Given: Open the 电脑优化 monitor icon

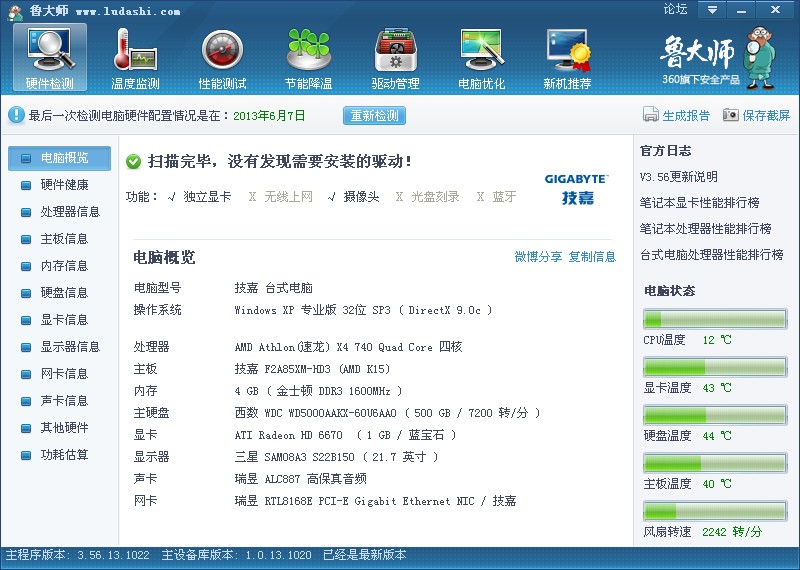Looking at the screenshot, I should click(x=481, y=58).
